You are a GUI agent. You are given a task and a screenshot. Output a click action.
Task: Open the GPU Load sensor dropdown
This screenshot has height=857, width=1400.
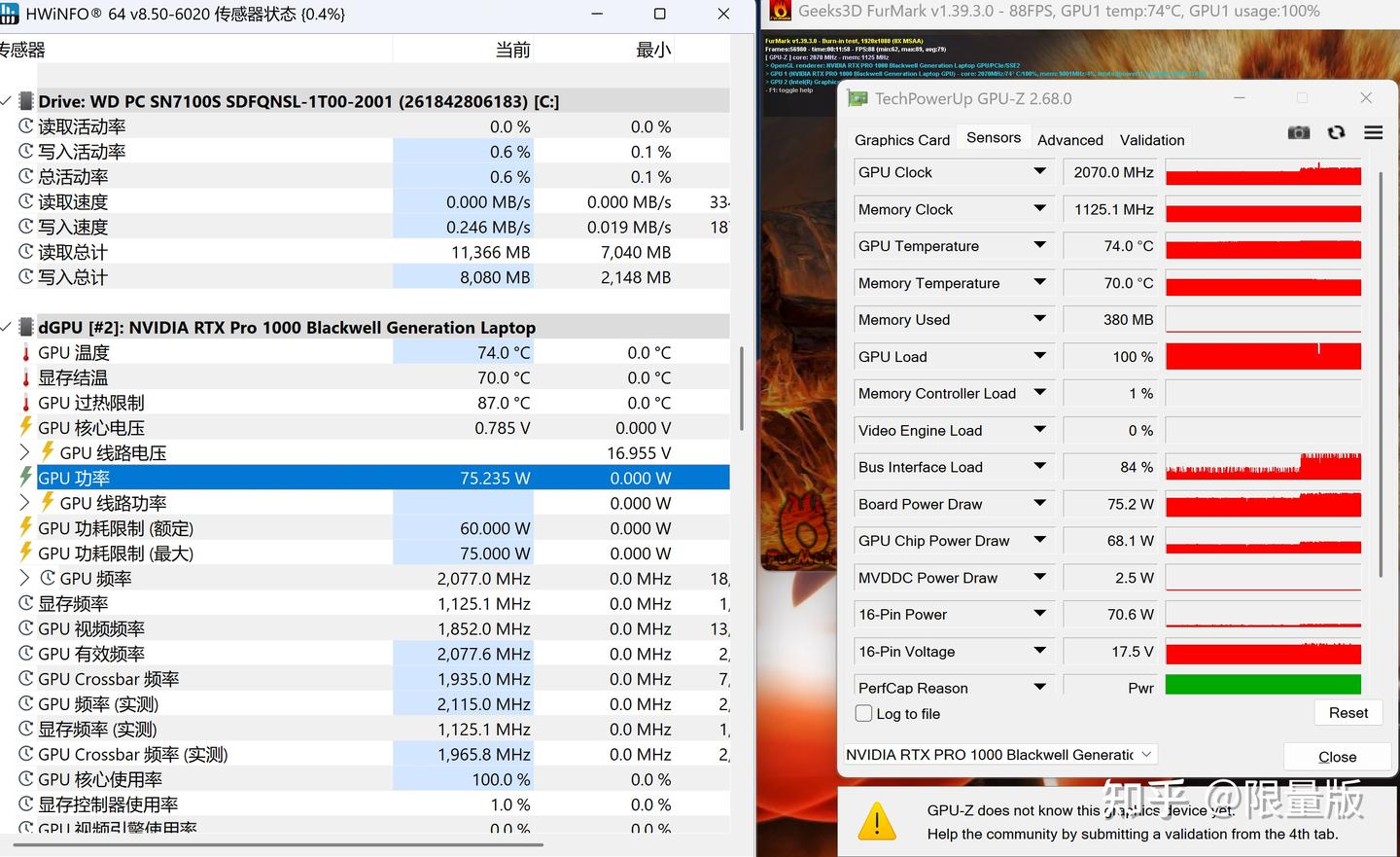(x=1039, y=356)
